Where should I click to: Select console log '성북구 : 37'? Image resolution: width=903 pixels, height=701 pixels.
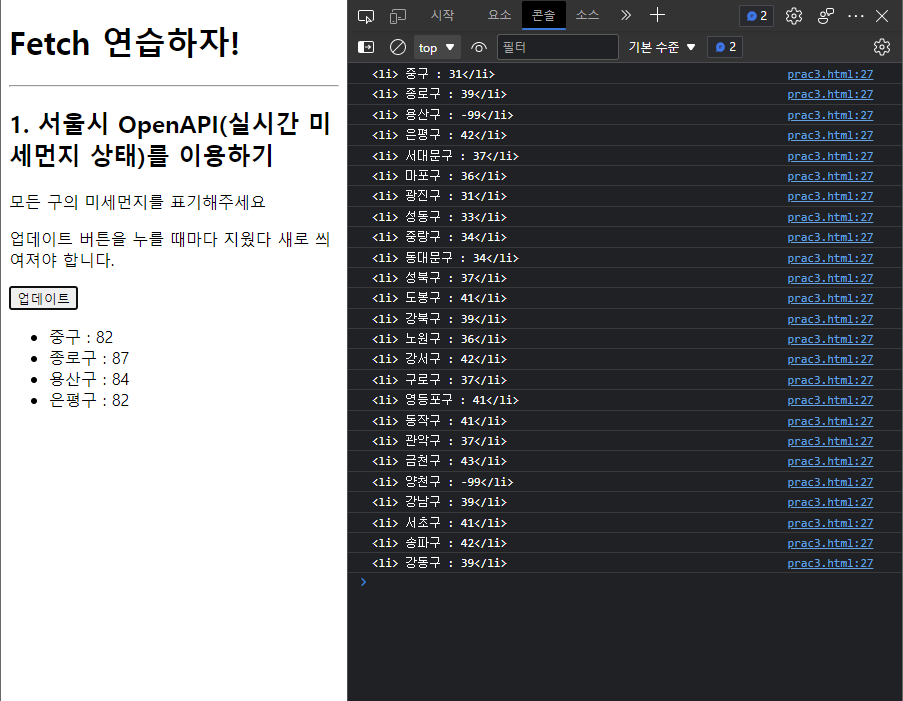tap(439, 278)
